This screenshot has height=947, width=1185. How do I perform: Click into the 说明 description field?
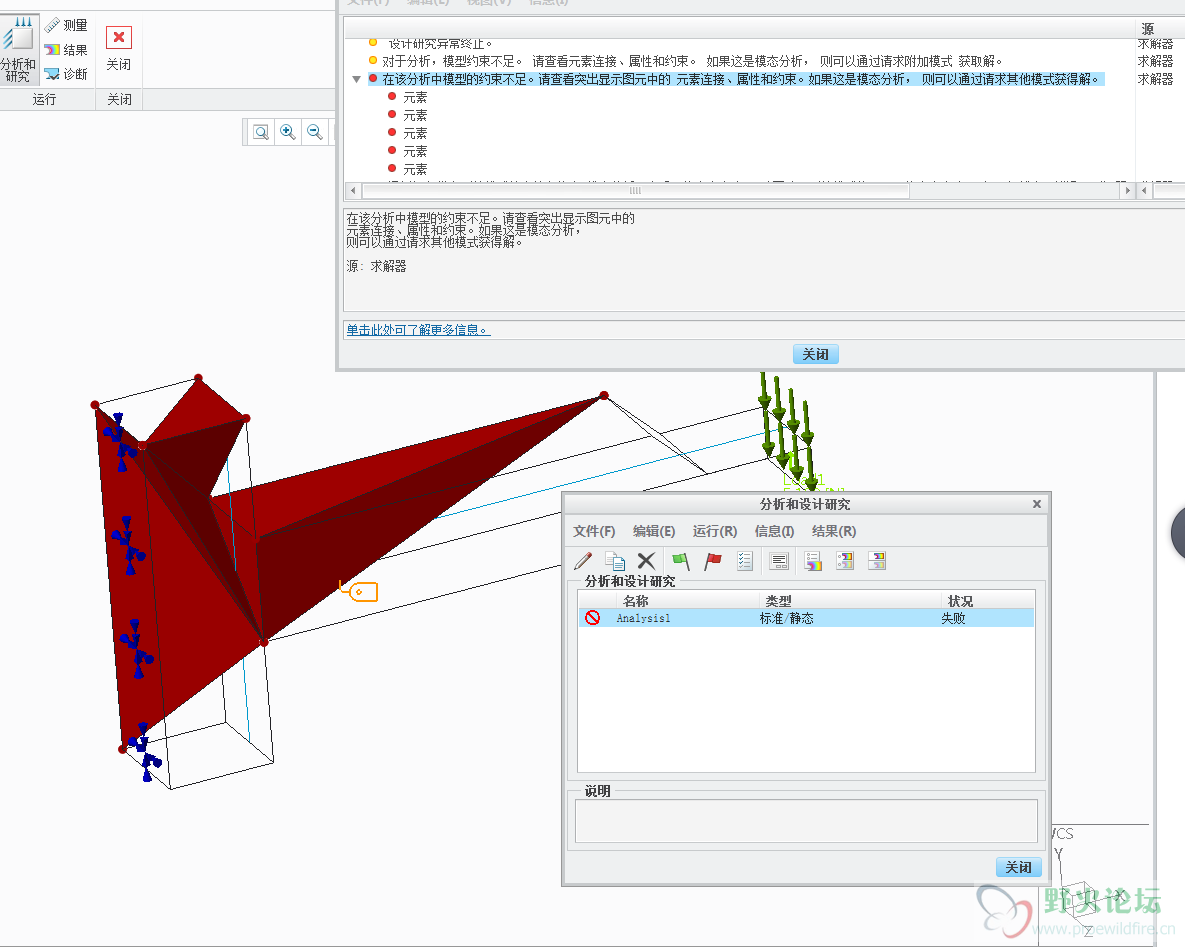(806, 821)
